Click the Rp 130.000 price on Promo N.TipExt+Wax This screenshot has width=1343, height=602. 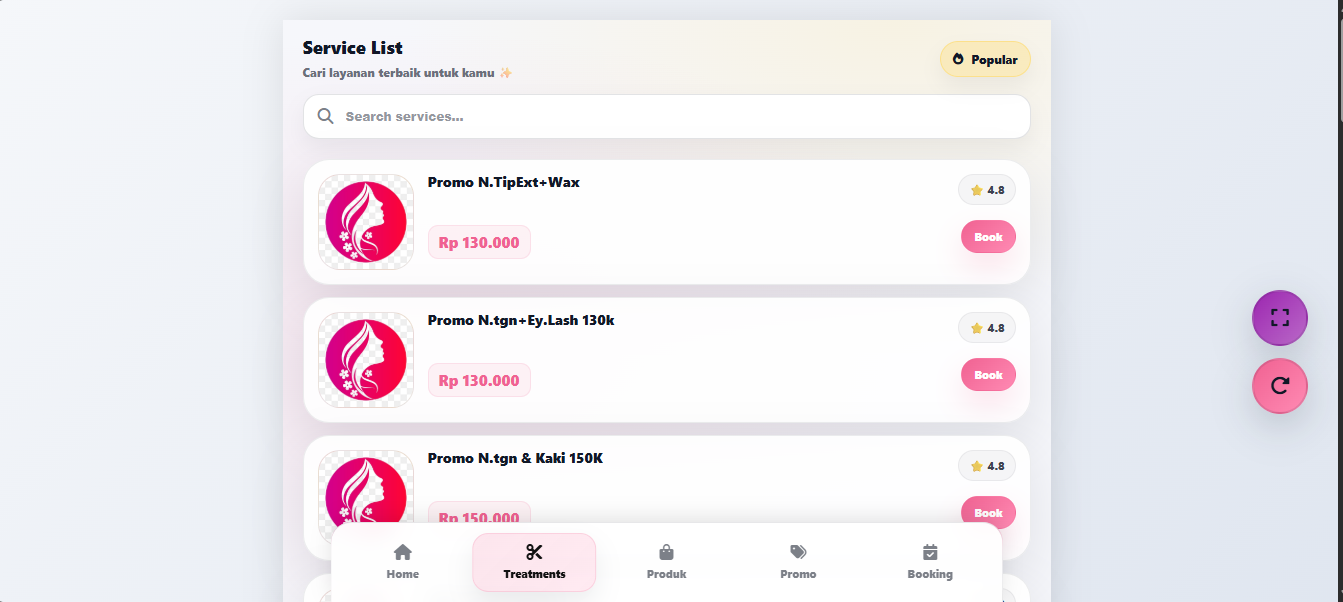coord(479,242)
